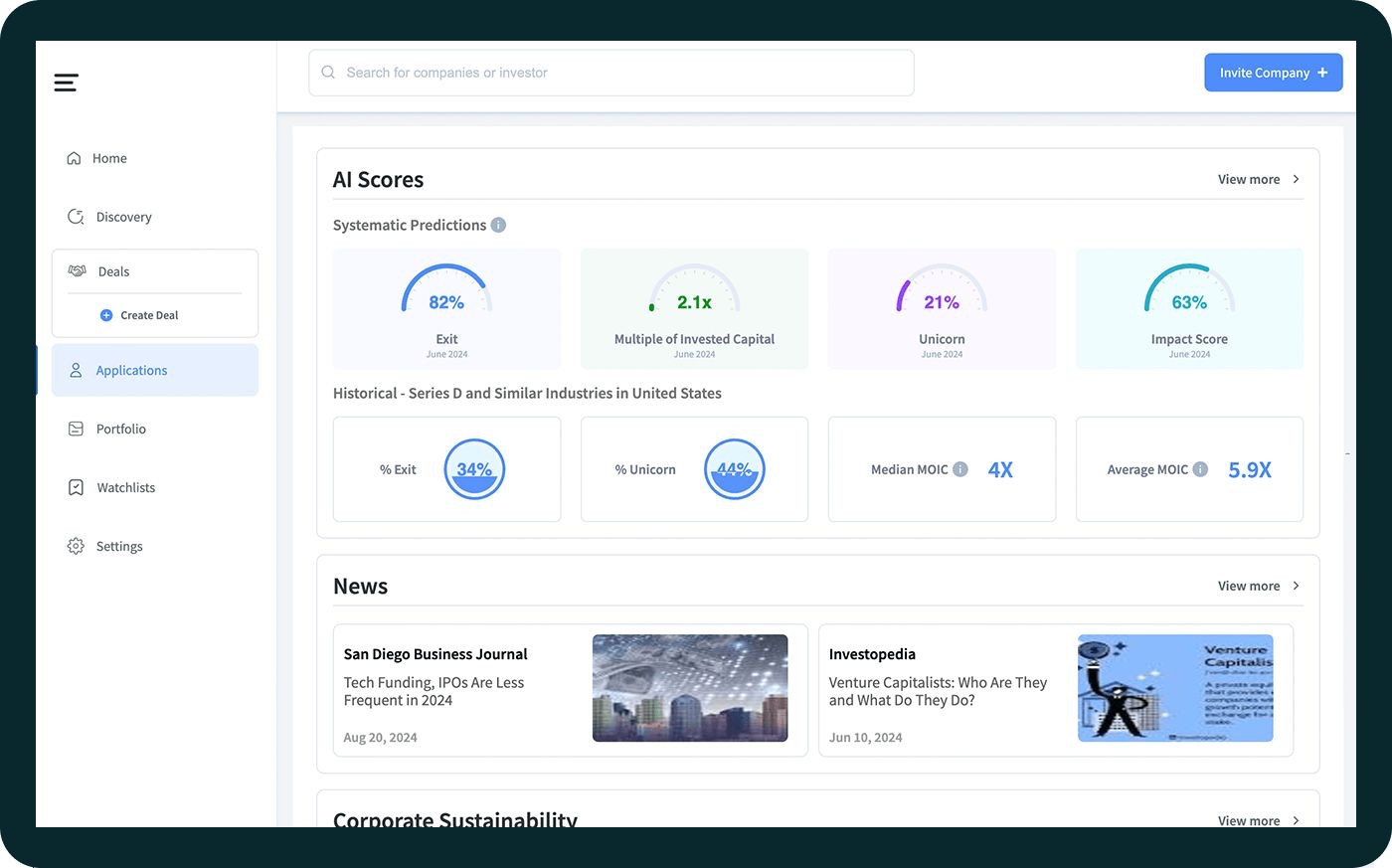Click the Home house icon
The image size is (1392, 868).
(x=74, y=158)
